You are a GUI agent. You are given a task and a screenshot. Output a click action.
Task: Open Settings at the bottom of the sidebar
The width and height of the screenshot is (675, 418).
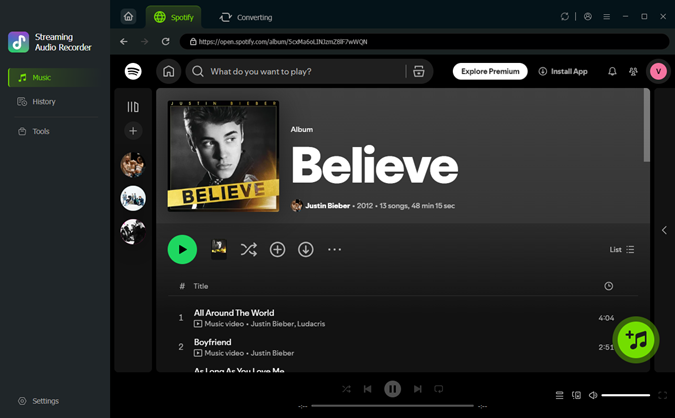tap(39, 401)
